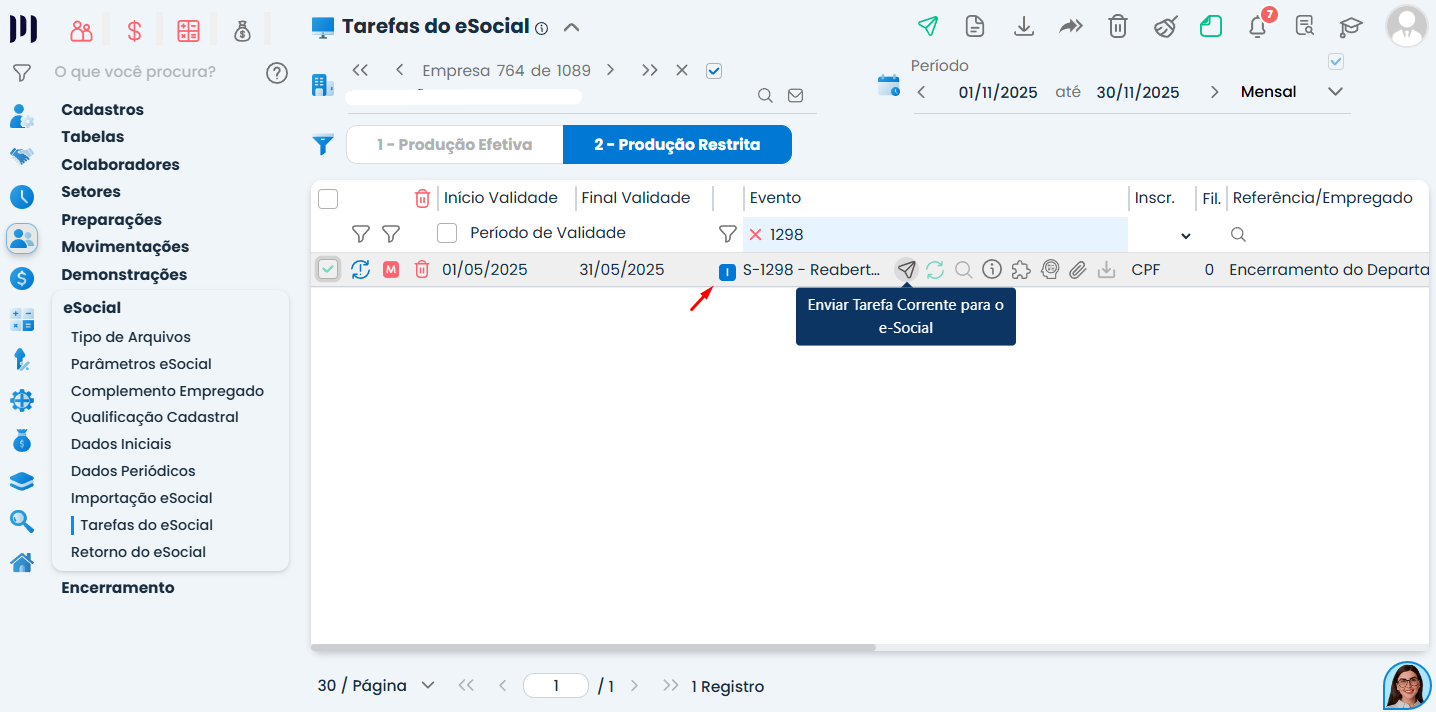Viewport: 1436px width, 712px height.
Task: Expand the Cadastros menu section
Action: (x=102, y=110)
